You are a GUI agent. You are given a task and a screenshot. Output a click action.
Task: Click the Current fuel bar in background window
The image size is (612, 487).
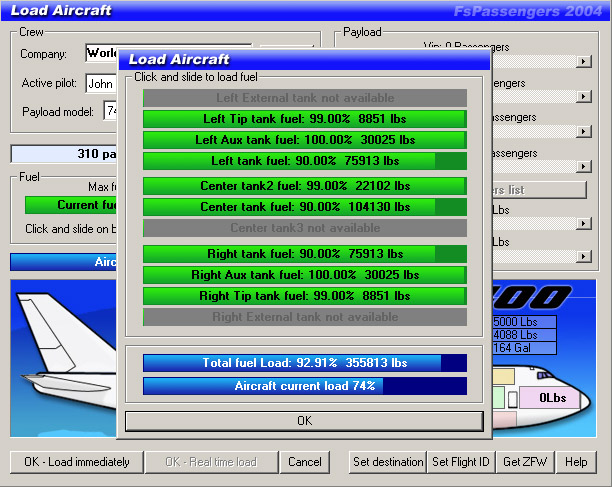71,205
